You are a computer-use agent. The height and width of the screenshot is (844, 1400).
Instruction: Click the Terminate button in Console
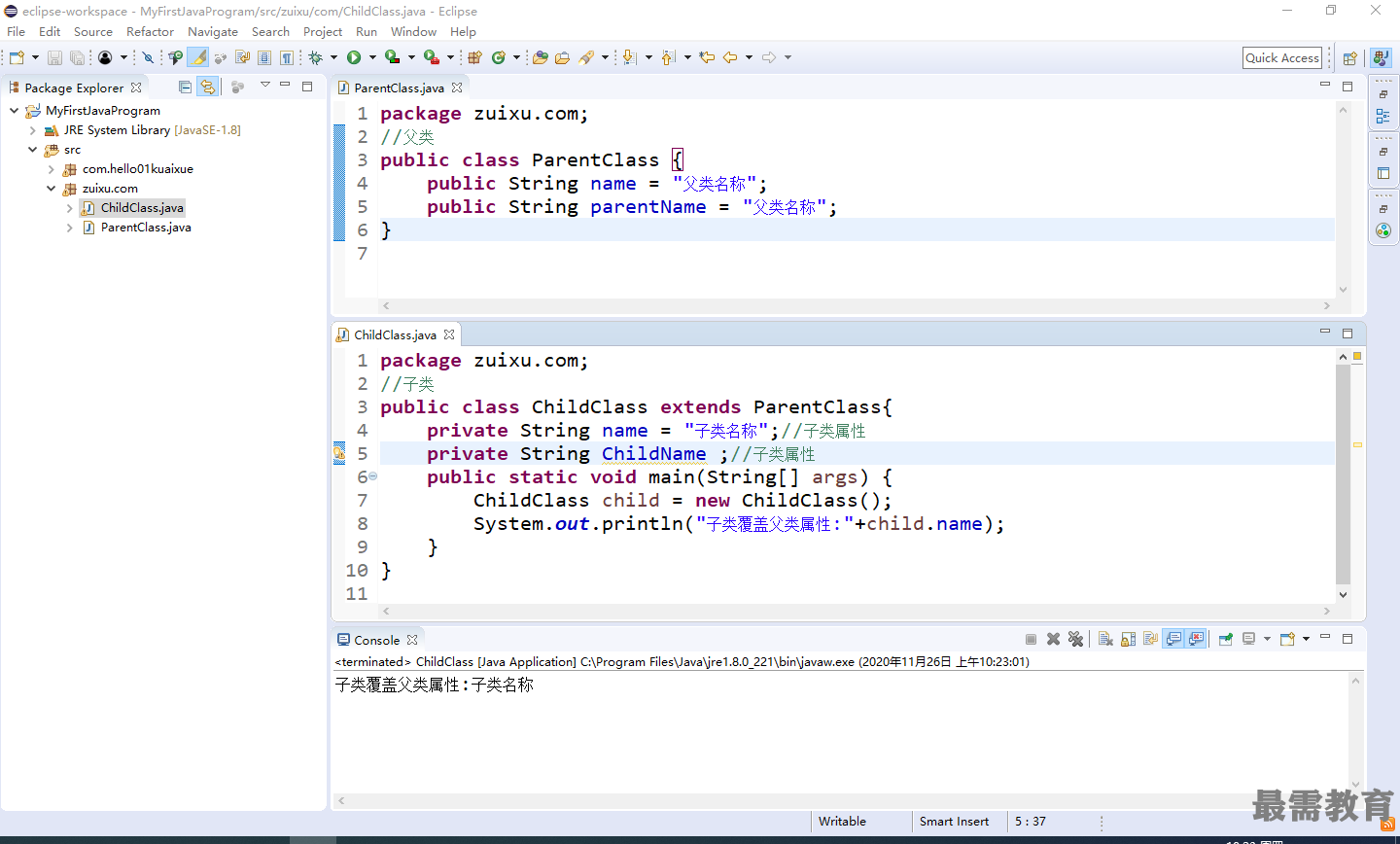1031,639
